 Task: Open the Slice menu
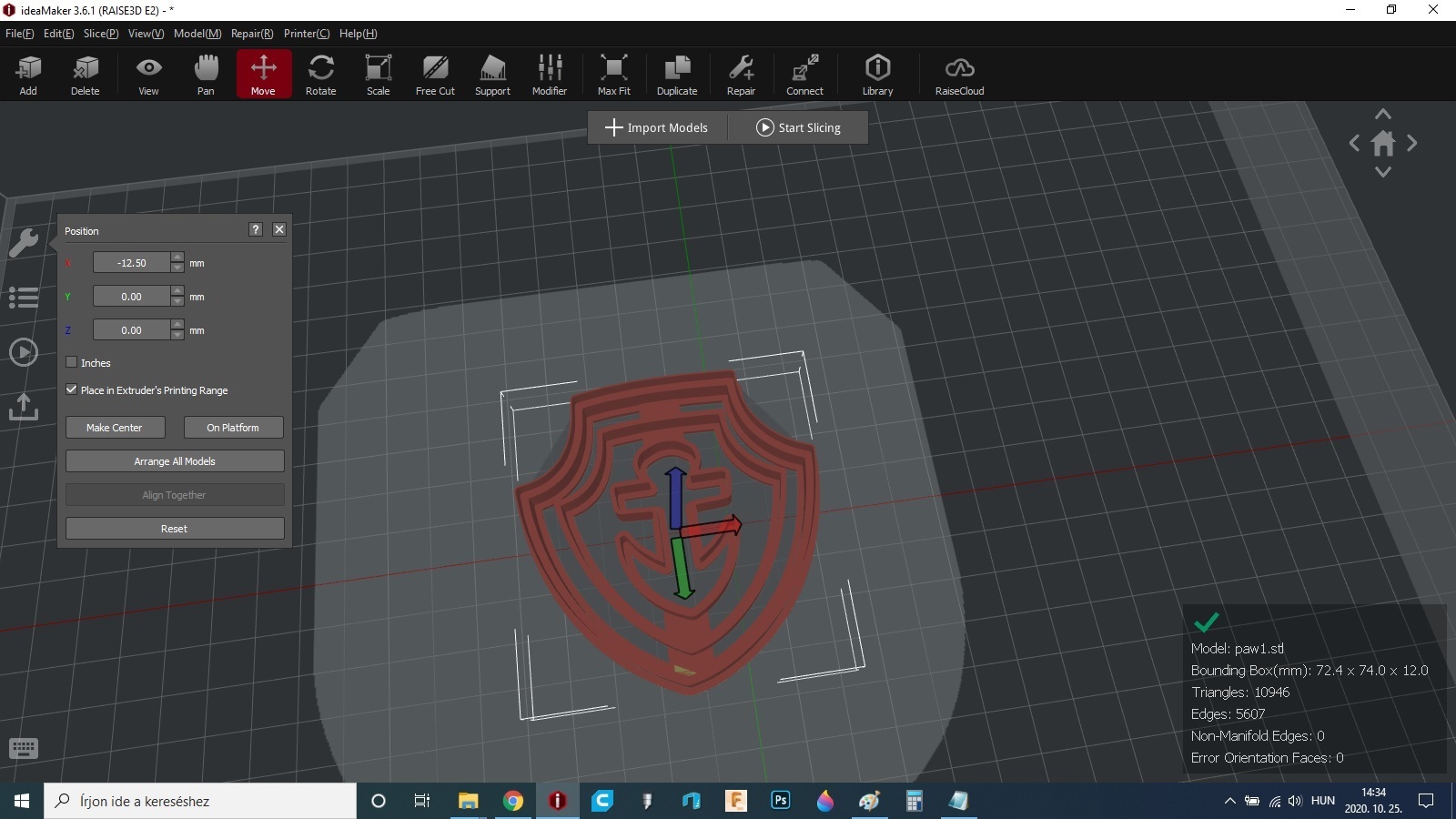click(100, 34)
